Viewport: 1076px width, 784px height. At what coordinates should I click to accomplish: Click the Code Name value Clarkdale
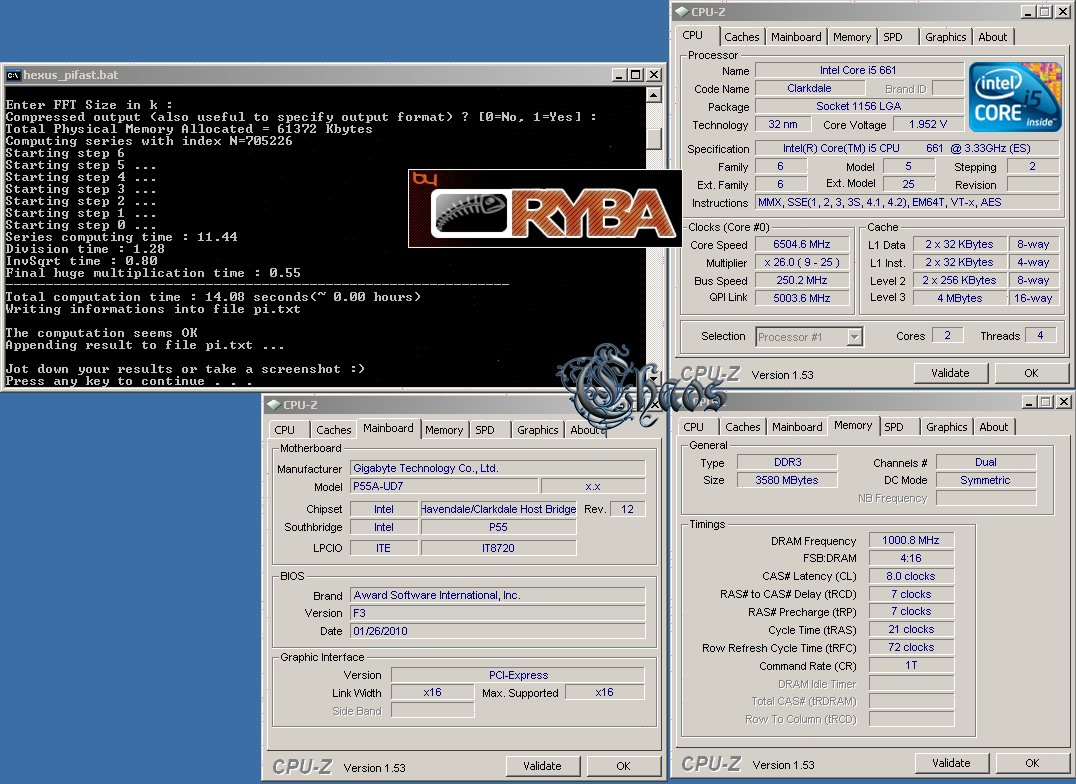tap(809, 88)
